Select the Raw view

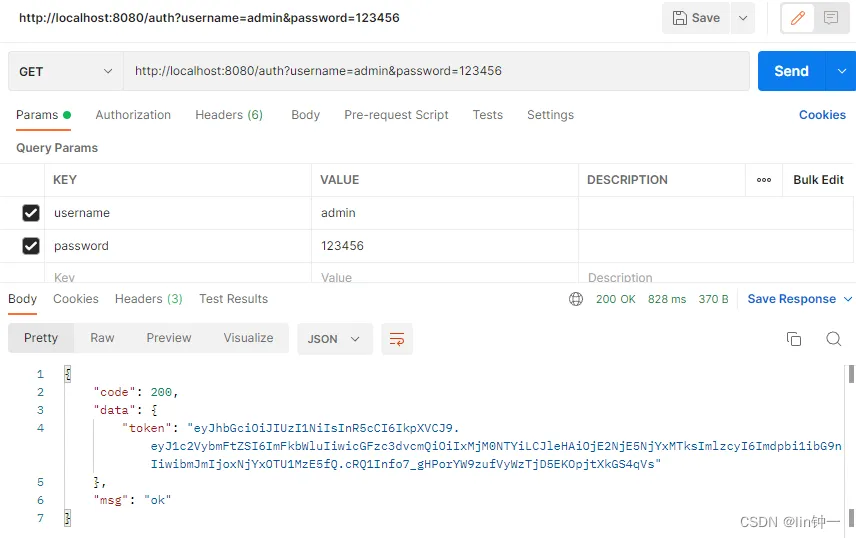coord(102,338)
